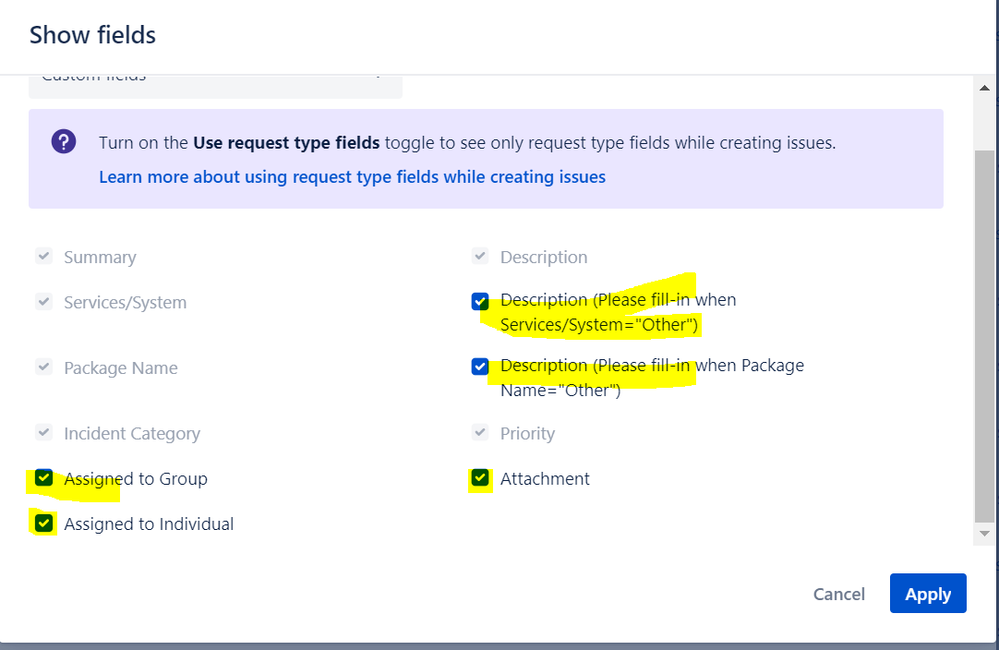Screen dimensions: 999x650
Task: Click the purple question mark help icon
Action: (x=64, y=141)
